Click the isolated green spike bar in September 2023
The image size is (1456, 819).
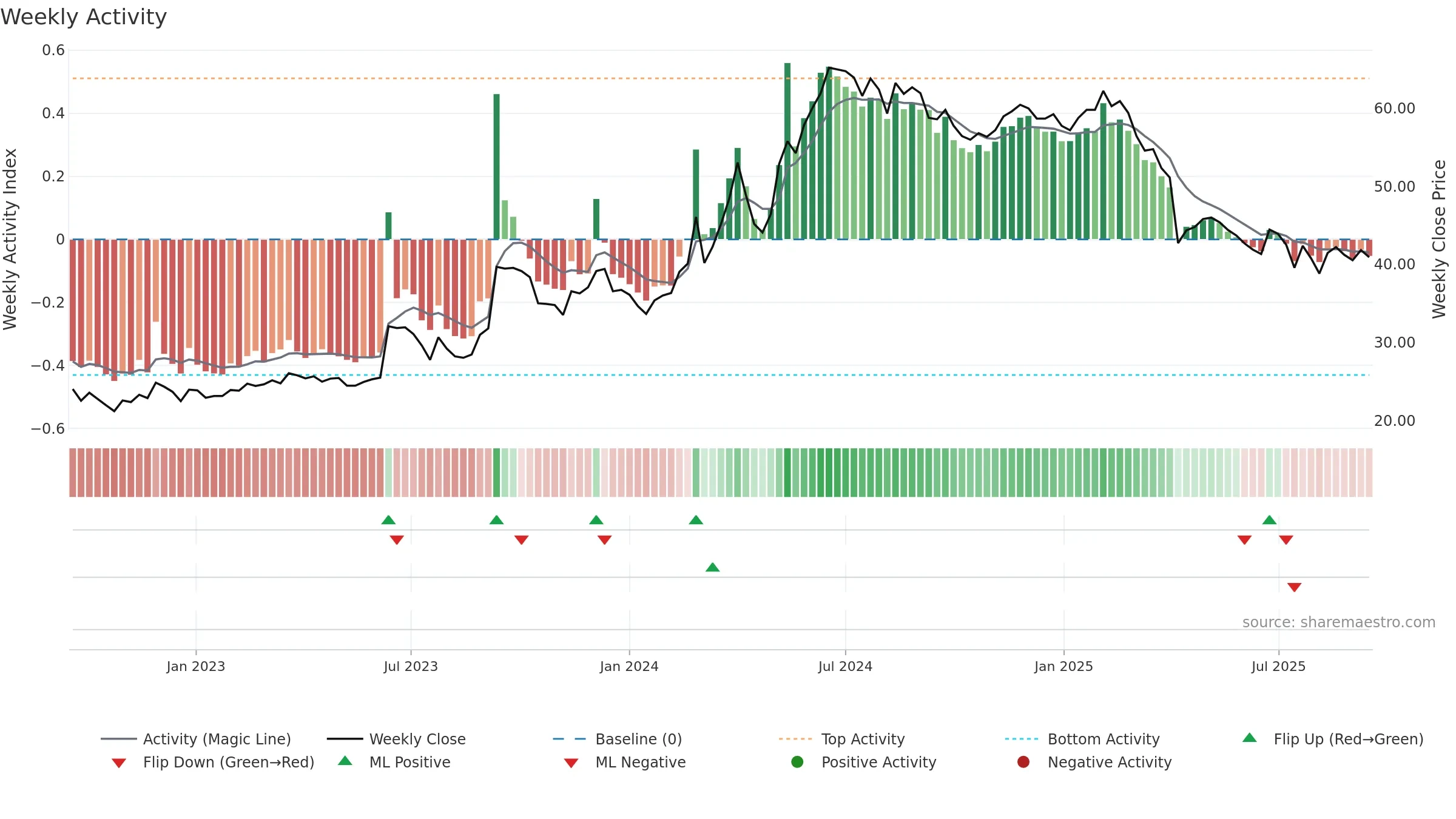[496, 167]
